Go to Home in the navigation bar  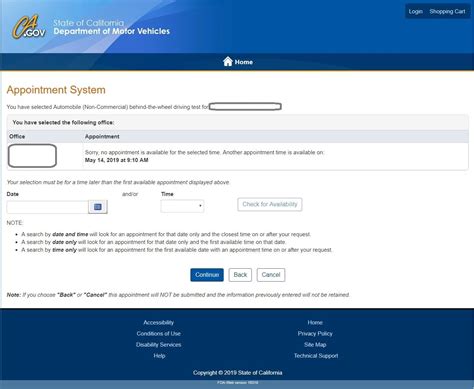(244, 62)
